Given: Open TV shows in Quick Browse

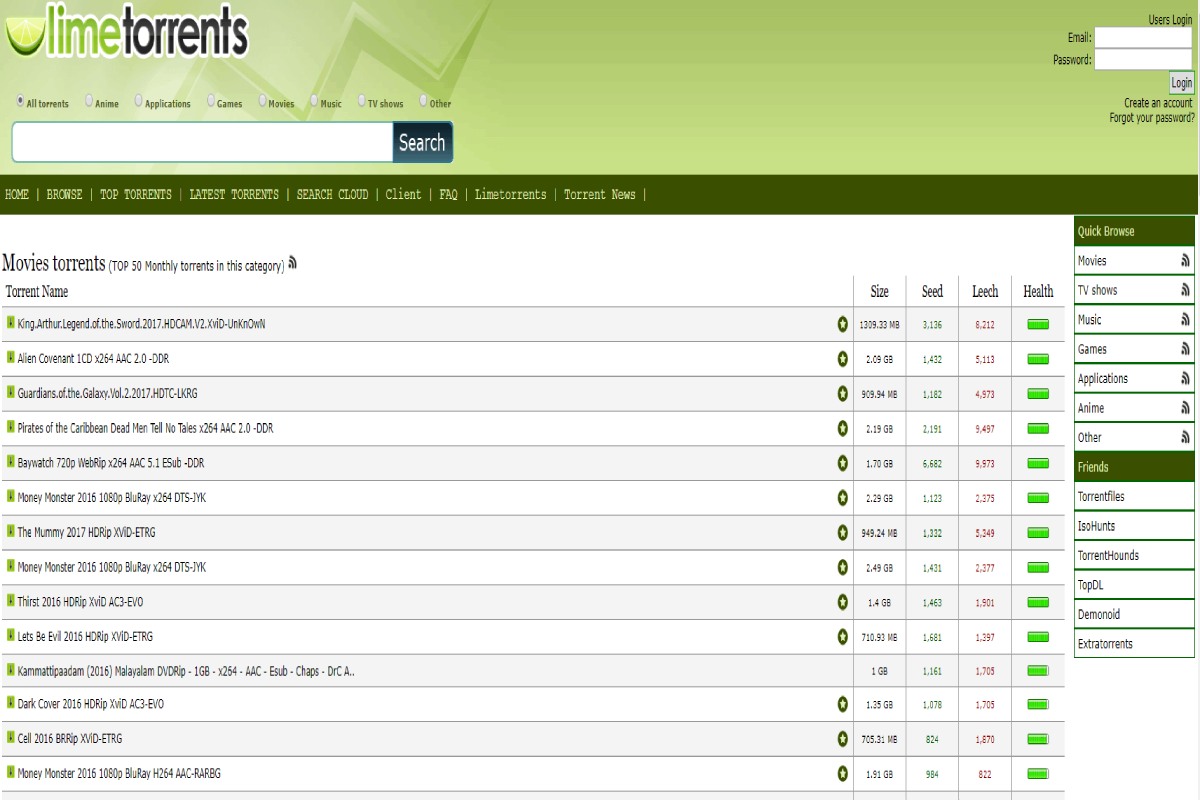Looking at the screenshot, I should point(1097,290).
